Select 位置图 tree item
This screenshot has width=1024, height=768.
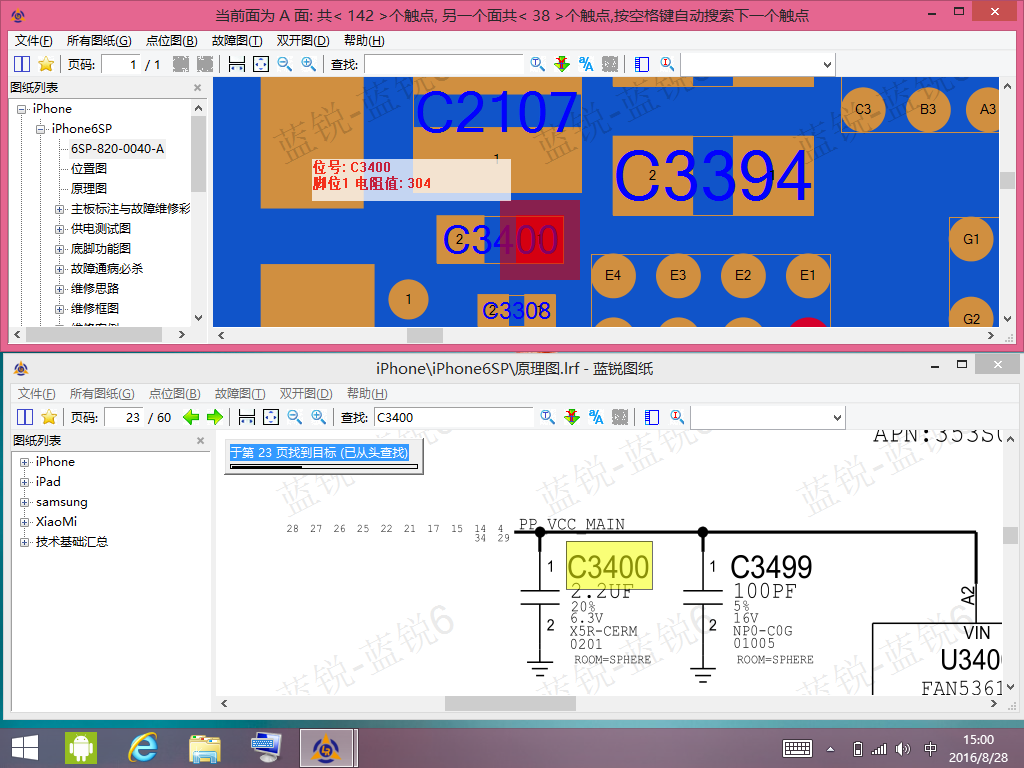(89, 168)
